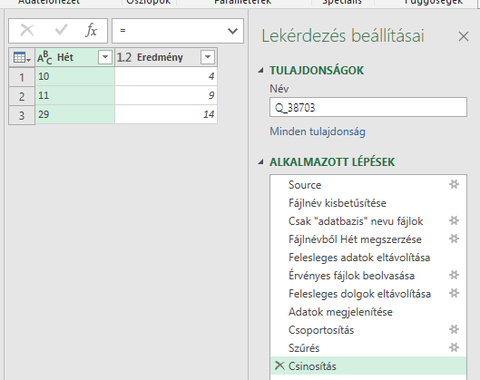Open the Minden tulajdonság link
The image size is (480, 380).
tap(317, 131)
